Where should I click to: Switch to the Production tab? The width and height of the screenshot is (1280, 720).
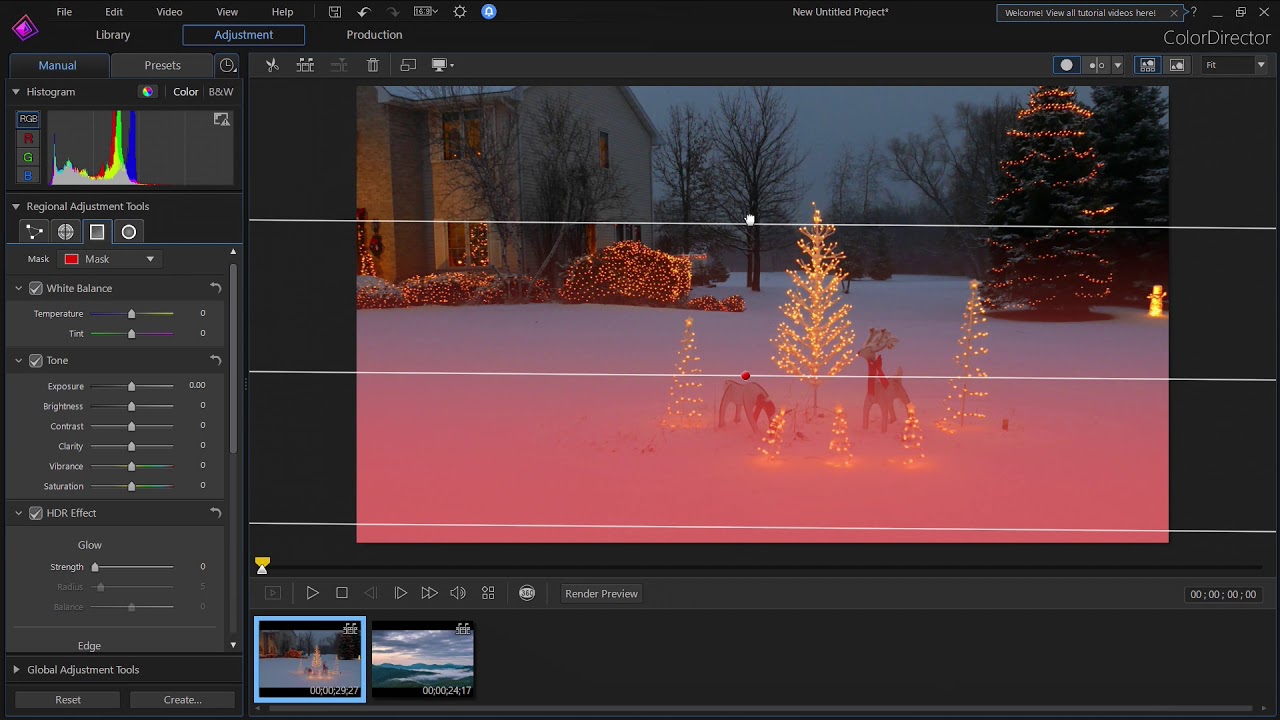point(374,35)
